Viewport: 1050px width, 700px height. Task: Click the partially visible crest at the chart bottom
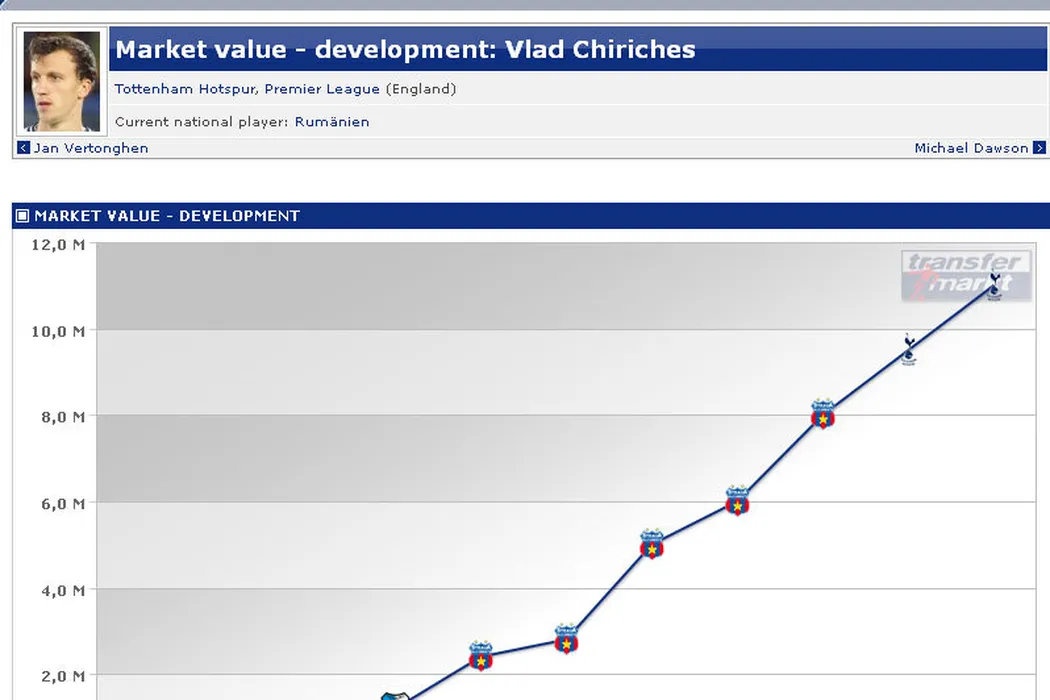pyautogui.click(x=395, y=696)
